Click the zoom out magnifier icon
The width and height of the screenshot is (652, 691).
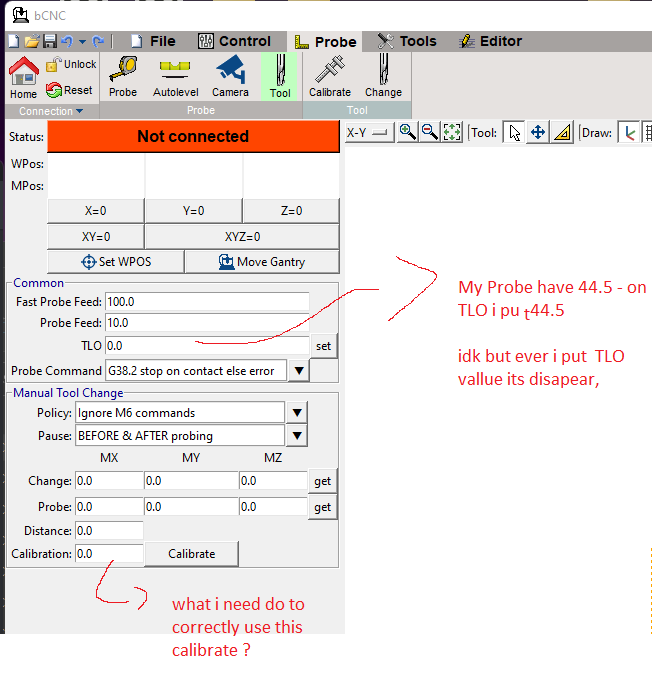pos(430,132)
